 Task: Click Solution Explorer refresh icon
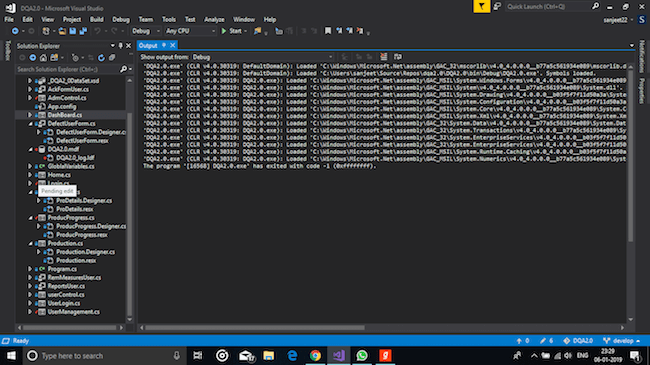101,58
